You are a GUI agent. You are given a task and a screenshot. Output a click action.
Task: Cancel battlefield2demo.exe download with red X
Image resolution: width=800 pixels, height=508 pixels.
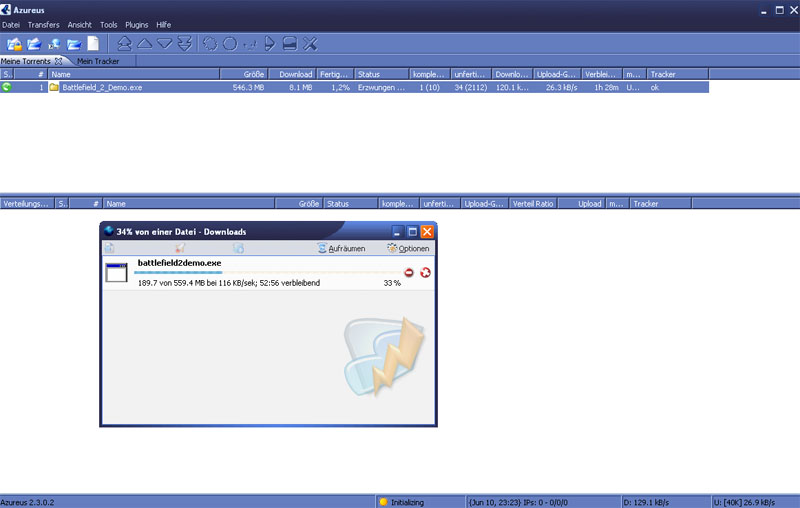425,272
